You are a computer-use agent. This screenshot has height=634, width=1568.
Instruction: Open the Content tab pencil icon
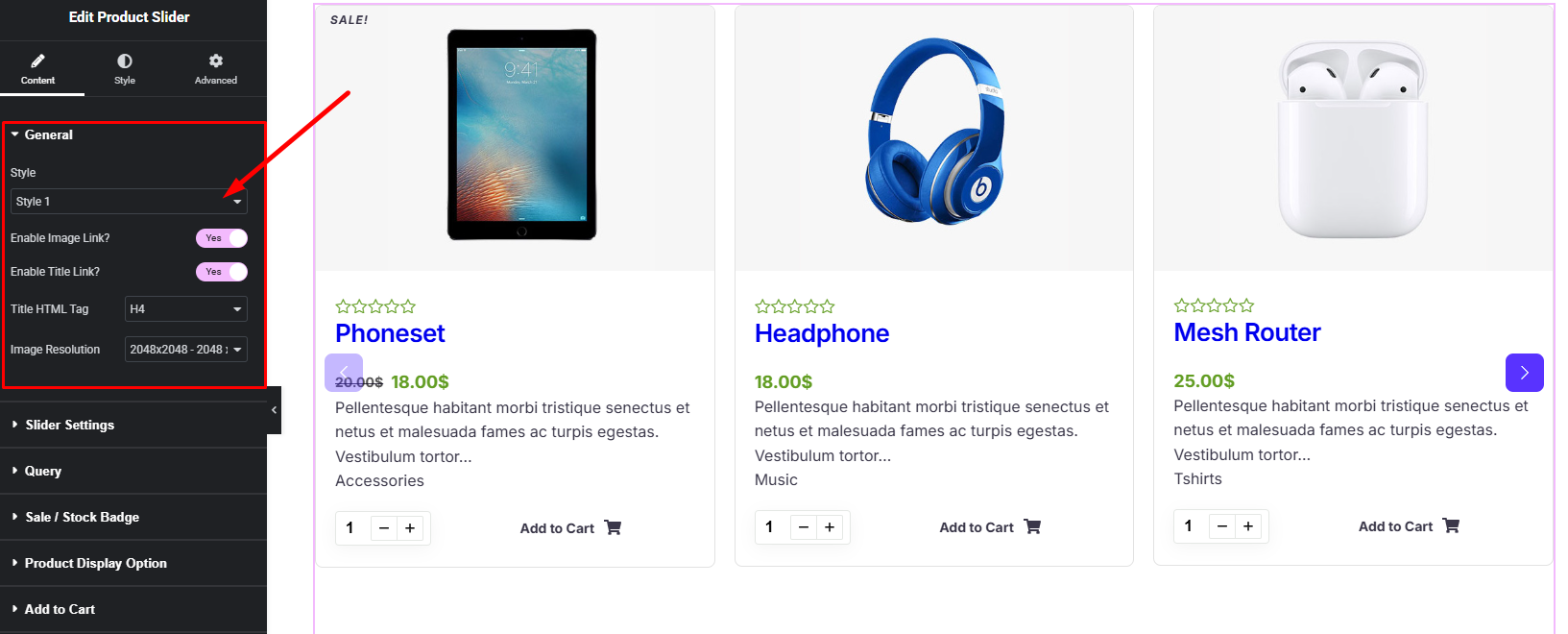(37, 61)
